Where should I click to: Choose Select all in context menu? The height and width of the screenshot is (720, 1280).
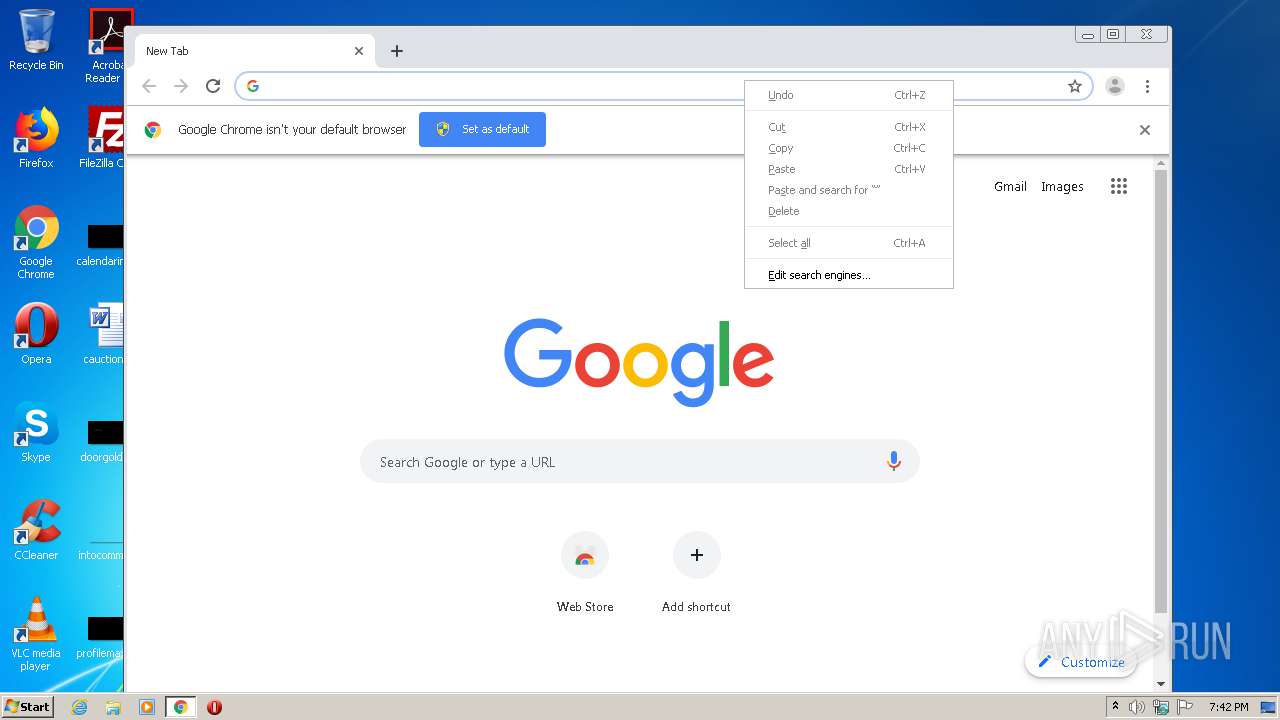[849, 243]
